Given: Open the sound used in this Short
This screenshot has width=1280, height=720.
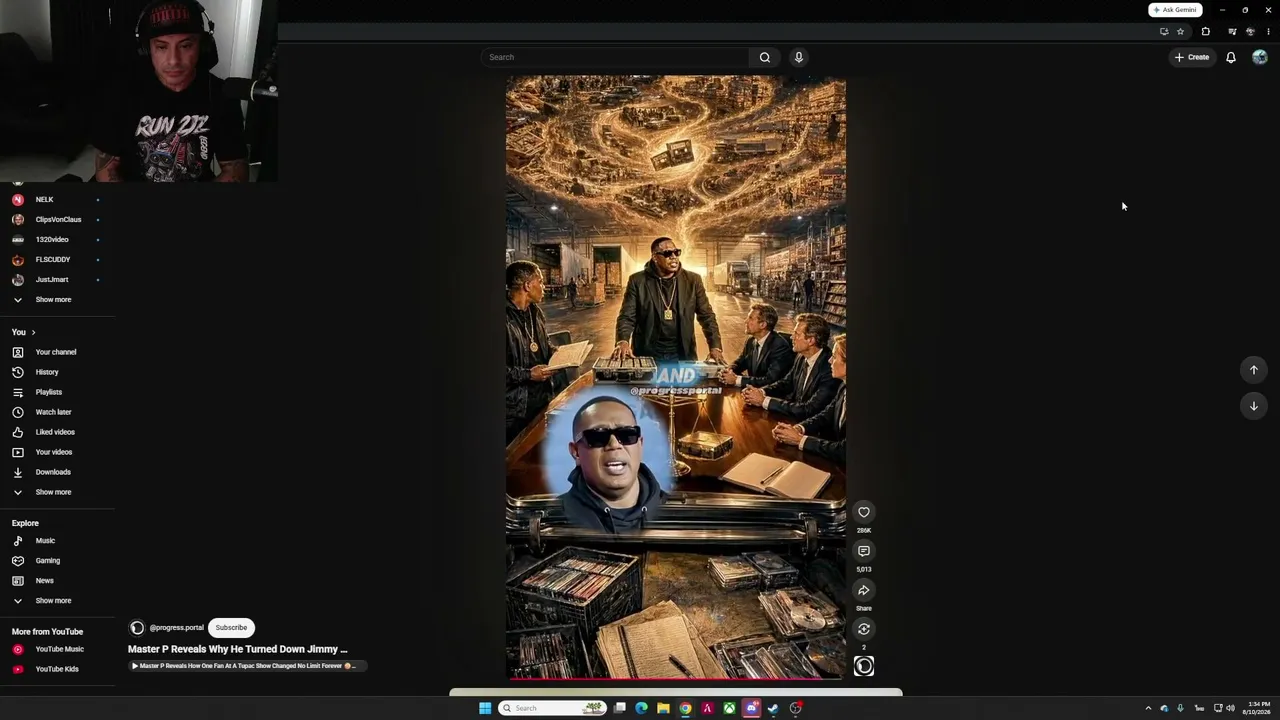Looking at the screenshot, I should coord(864,666).
